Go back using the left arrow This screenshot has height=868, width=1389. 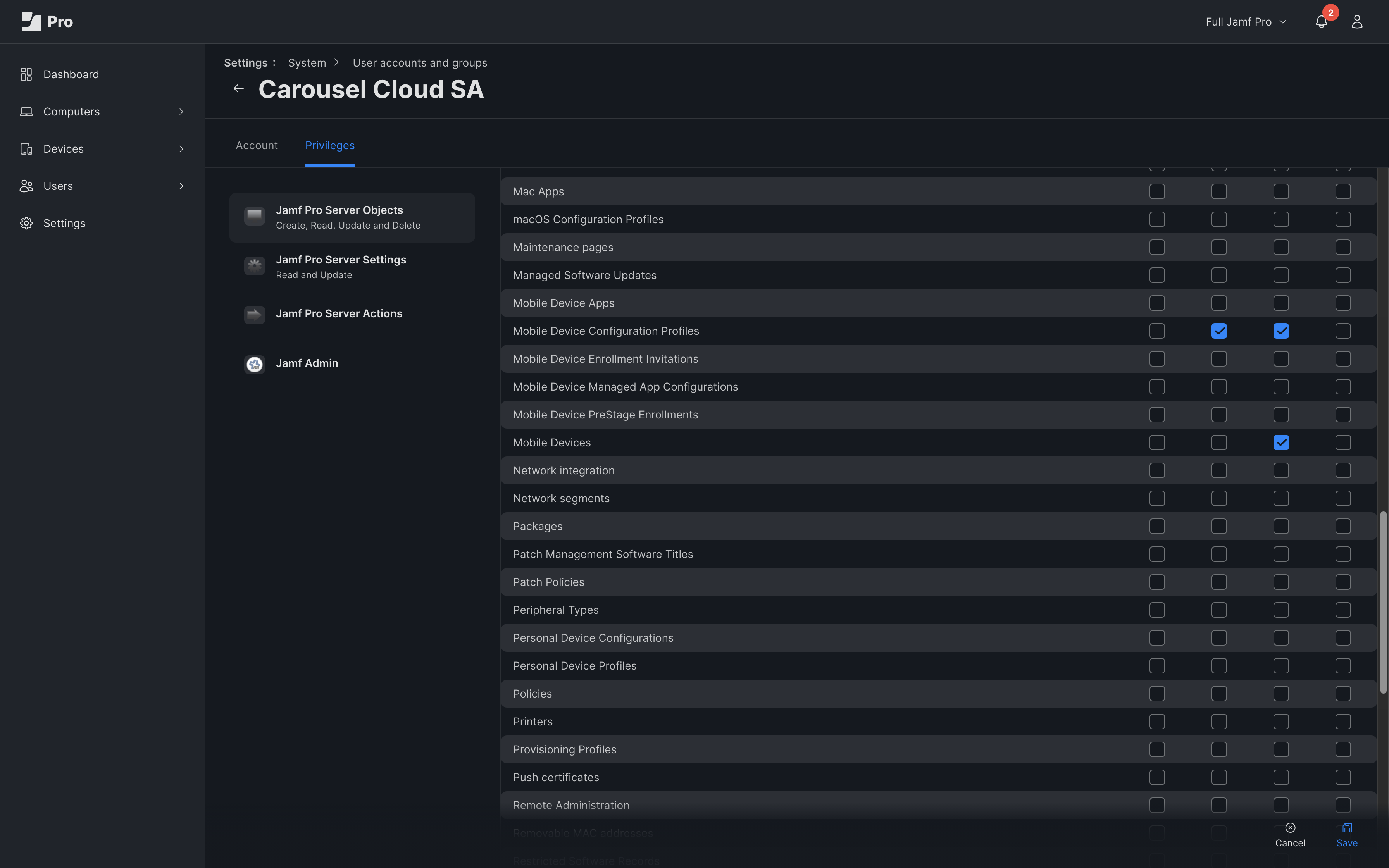[239, 88]
